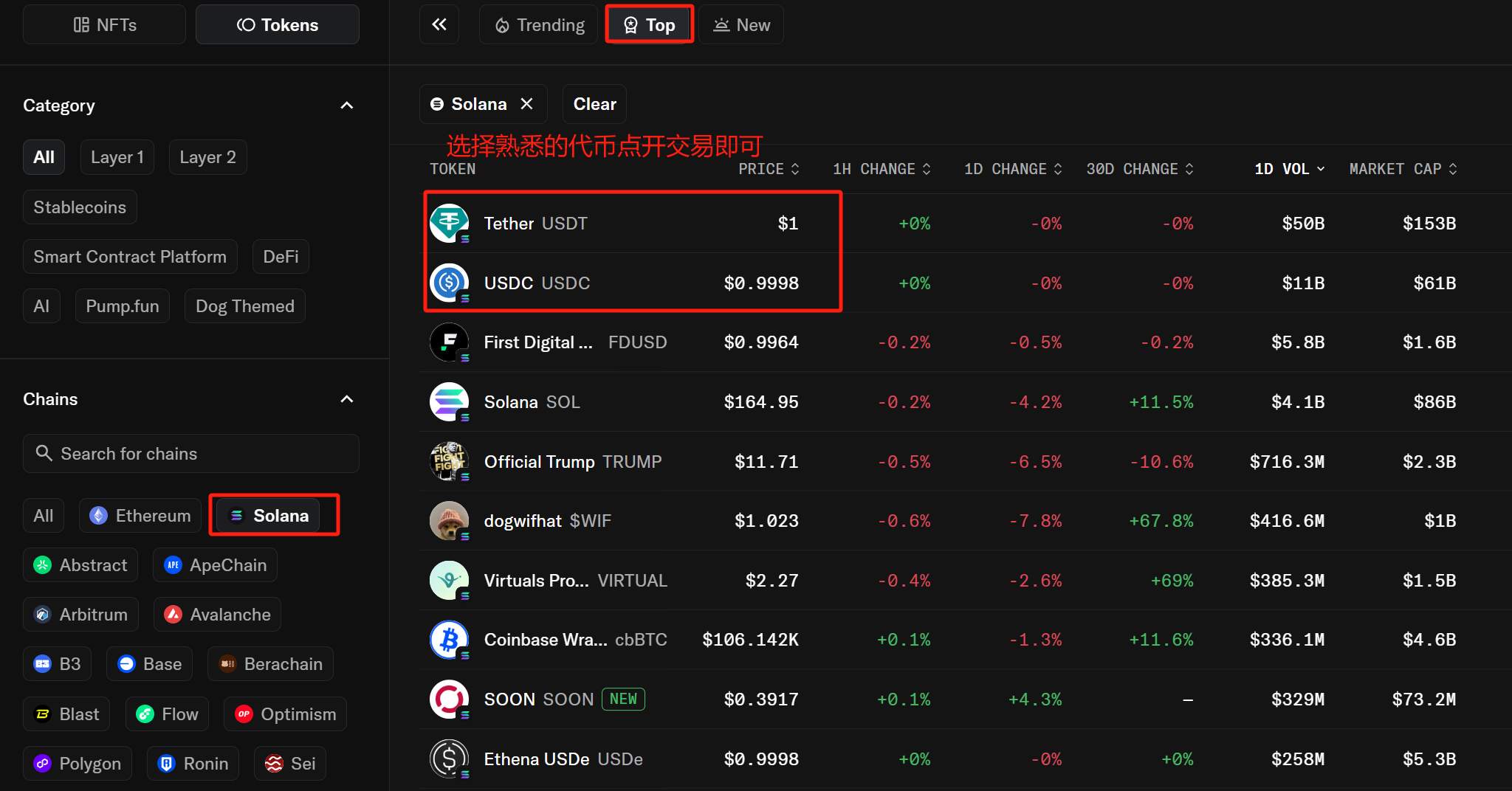Select the Base chain filter
1512x791 pixels.
click(x=150, y=664)
